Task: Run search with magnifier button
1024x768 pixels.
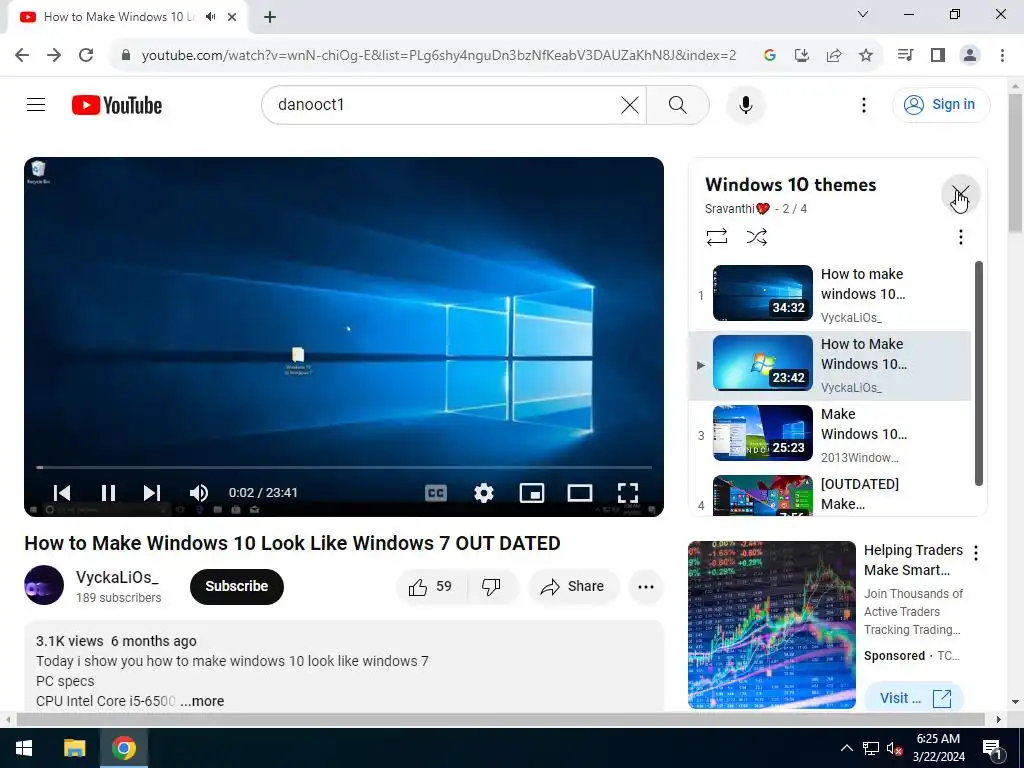Action: coord(677,104)
